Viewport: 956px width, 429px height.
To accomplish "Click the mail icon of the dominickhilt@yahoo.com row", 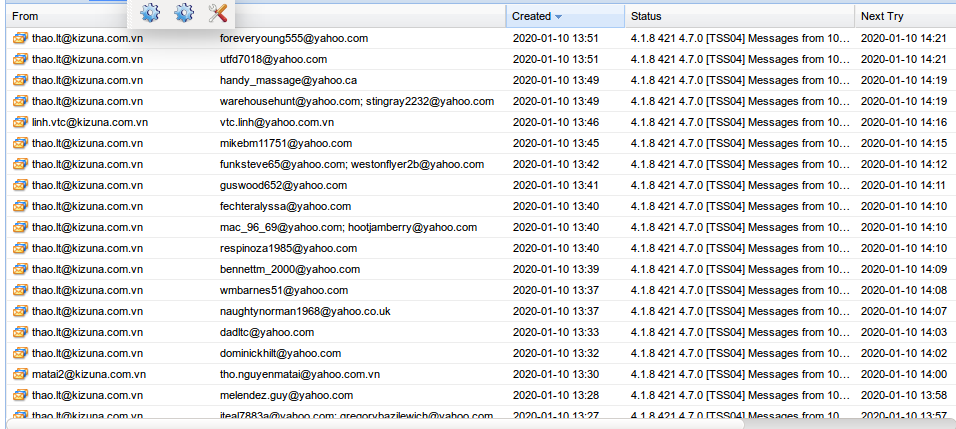I will point(20,353).
